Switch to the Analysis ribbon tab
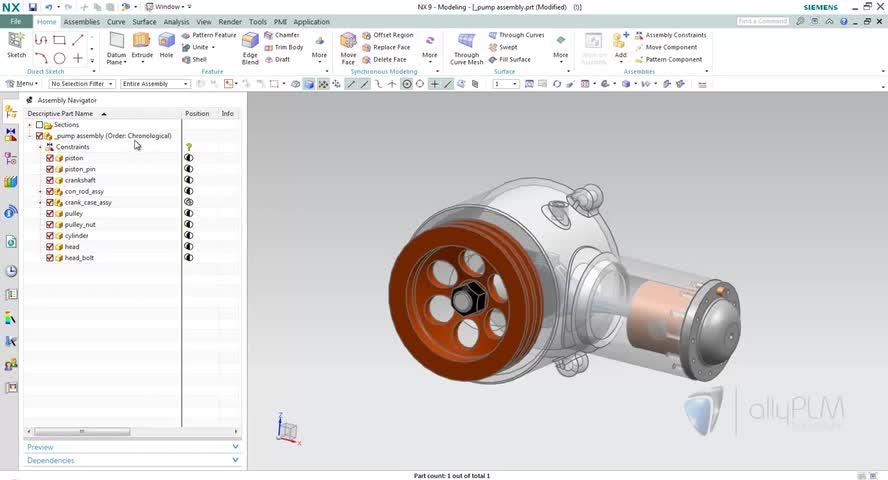Screen dimensions: 888x480 [176, 22]
